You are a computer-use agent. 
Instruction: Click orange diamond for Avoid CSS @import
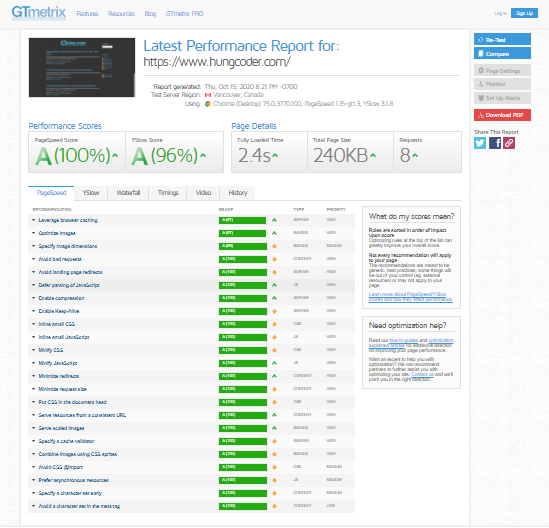274,467
